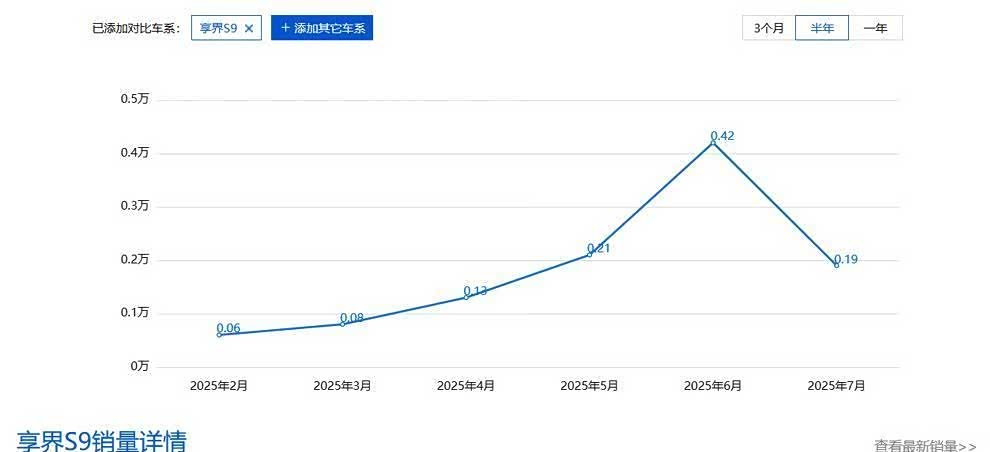Click the 2025年7月 x-axis label

coord(836,386)
